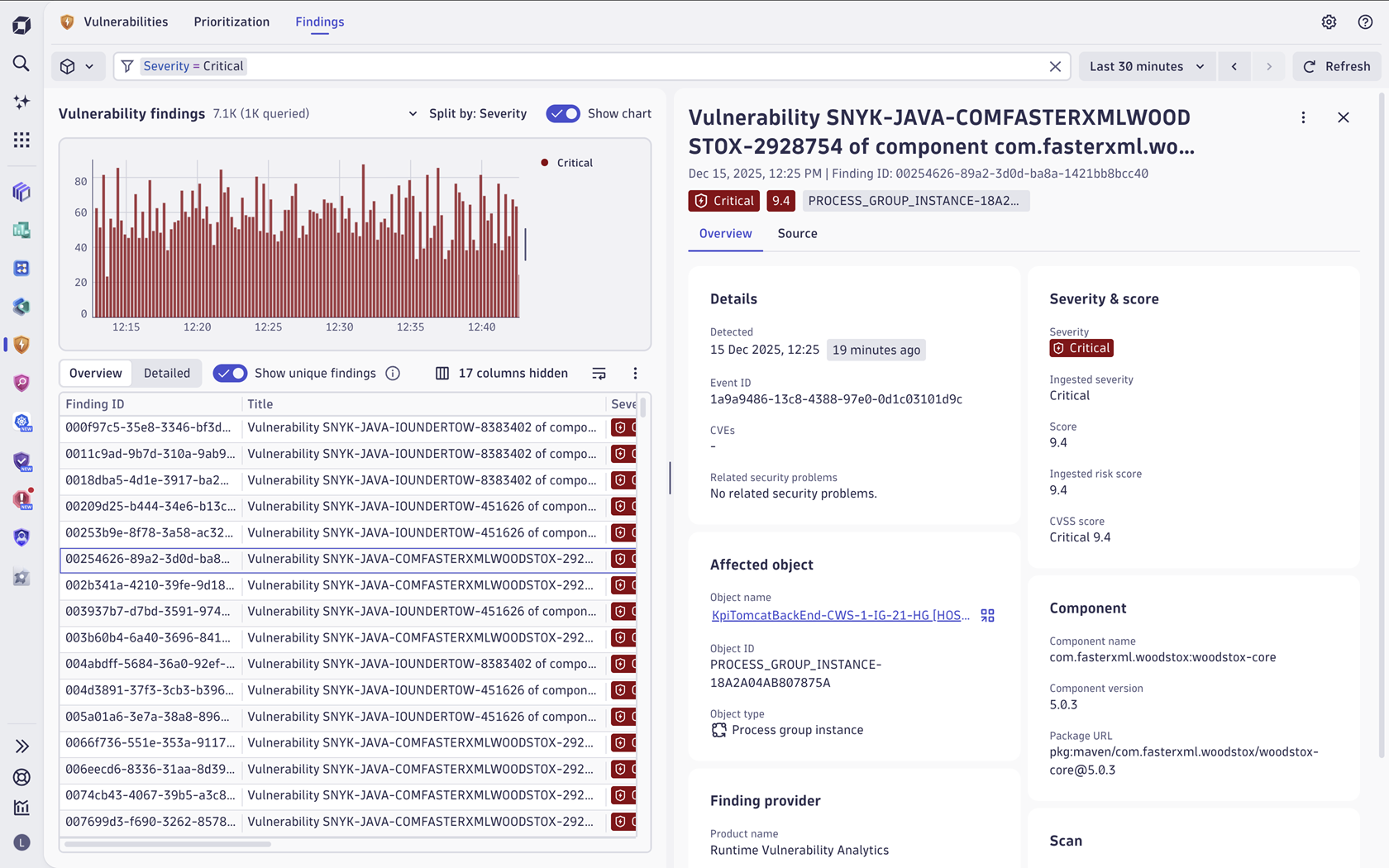
Task: Open the search icon in left sidebar
Action: click(21, 64)
